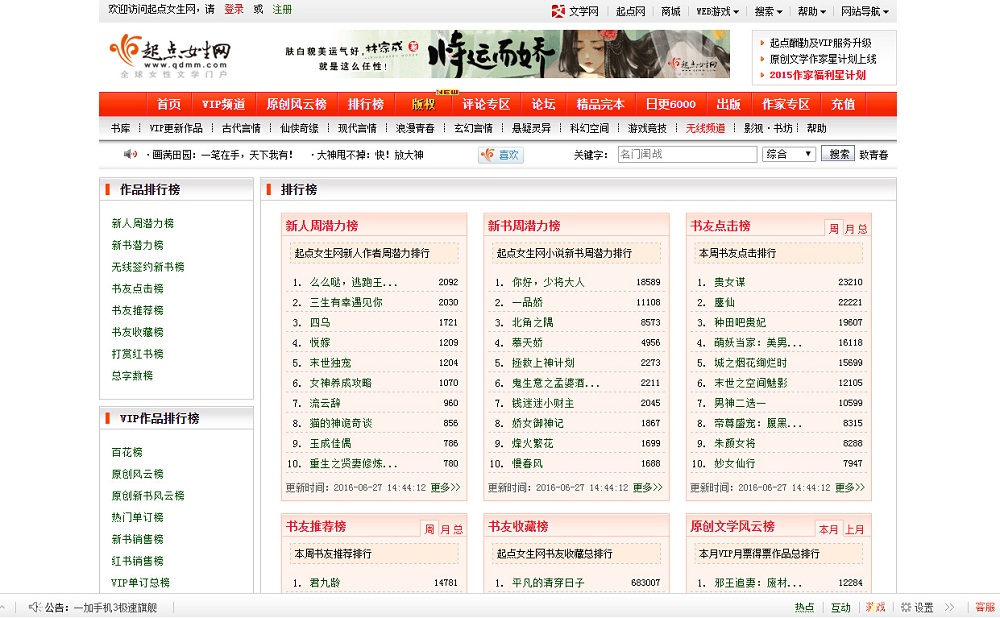The height and width of the screenshot is (618, 1000).
Task: Switch 书友推荐榜 to 月 tab
Action: 445,529
